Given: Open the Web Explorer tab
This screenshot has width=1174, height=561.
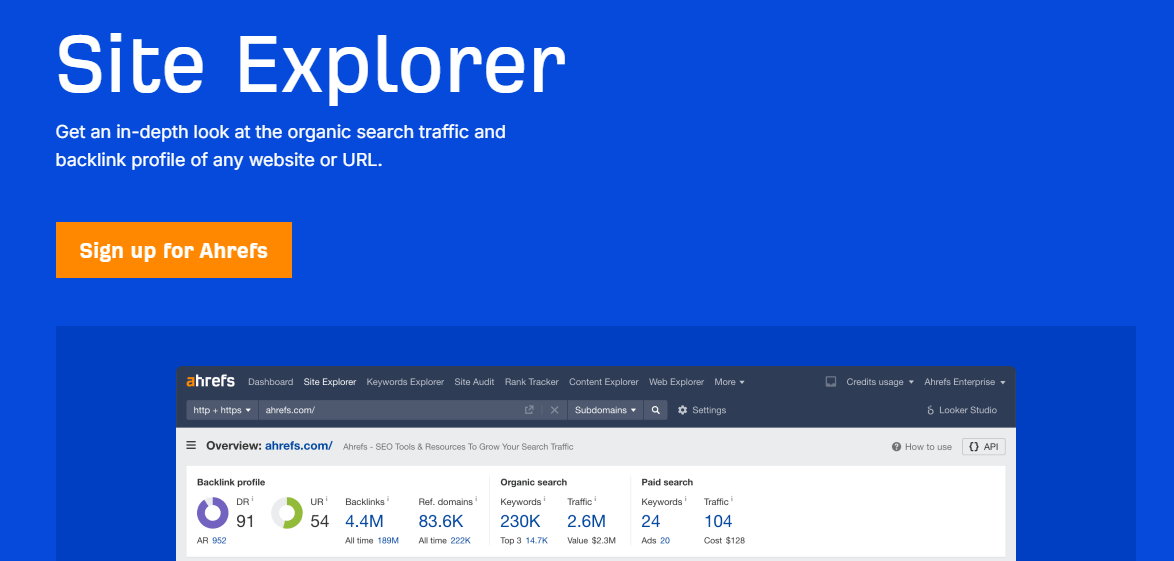Looking at the screenshot, I should pos(676,381).
